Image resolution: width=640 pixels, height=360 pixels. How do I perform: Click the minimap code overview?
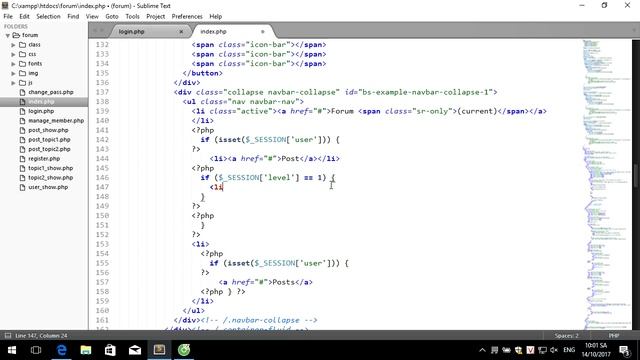[x=606, y=184]
